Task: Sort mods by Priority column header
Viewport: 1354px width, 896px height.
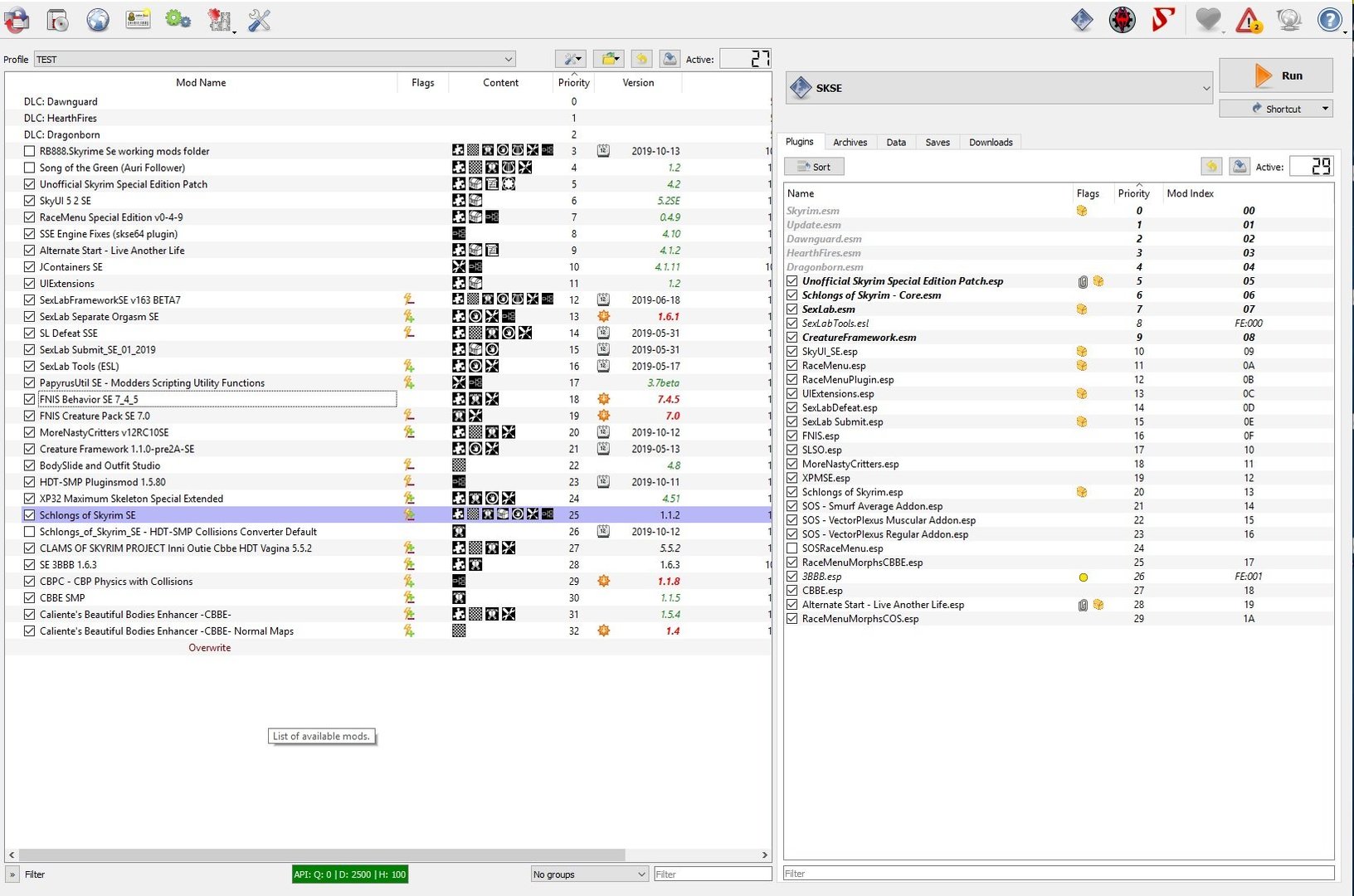Action: (x=574, y=82)
